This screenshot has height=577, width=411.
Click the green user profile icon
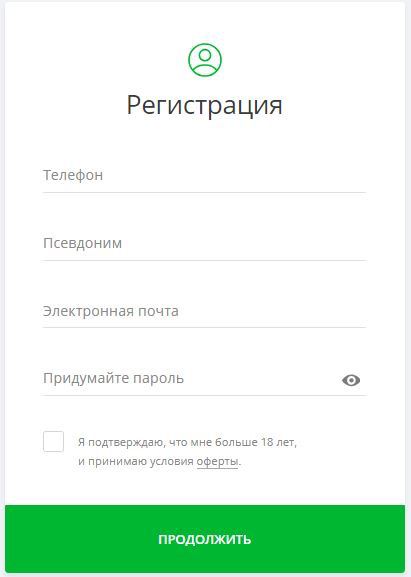click(205, 60)
